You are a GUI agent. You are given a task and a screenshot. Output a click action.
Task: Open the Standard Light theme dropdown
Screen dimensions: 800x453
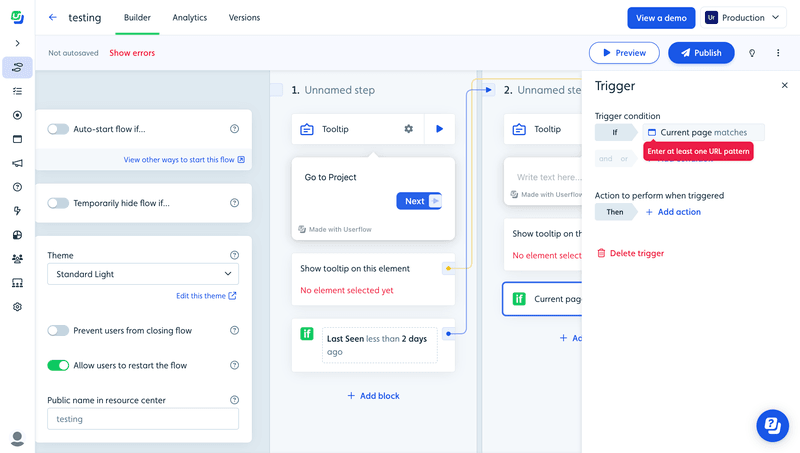143,274
